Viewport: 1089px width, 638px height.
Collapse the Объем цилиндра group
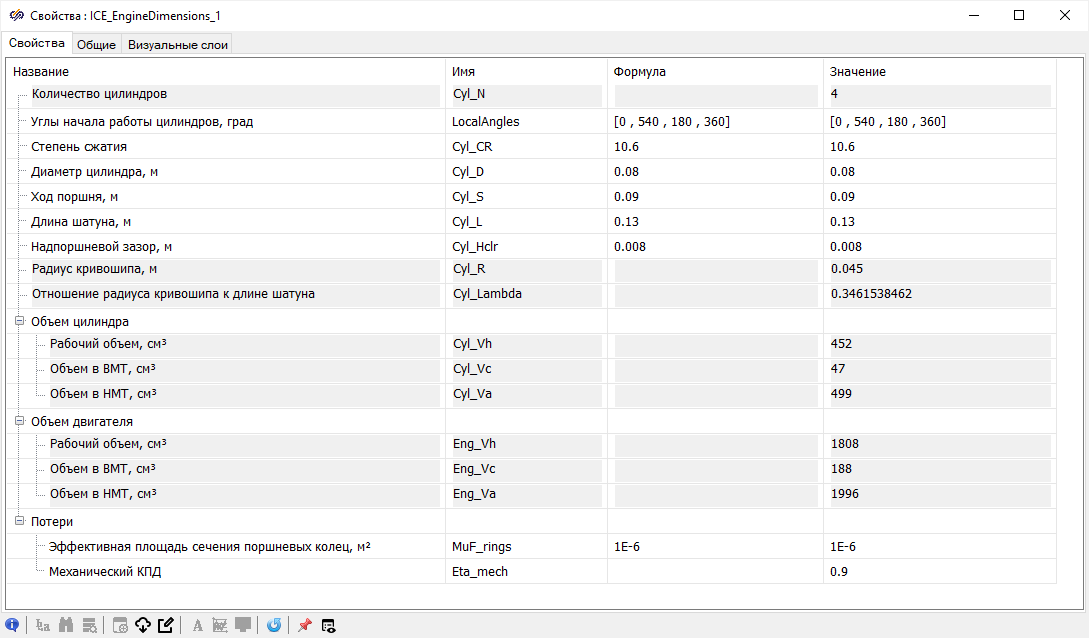coord(20,322)
